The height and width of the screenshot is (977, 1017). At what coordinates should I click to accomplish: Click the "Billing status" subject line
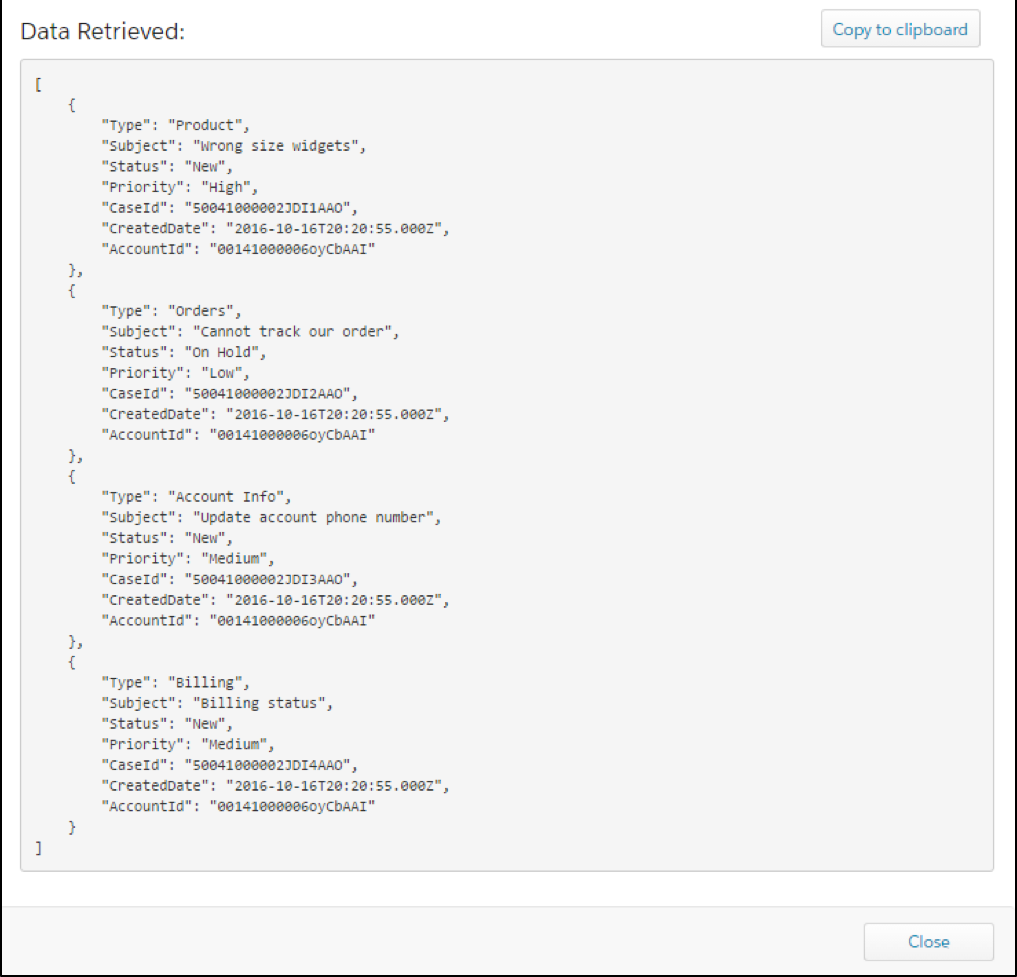pyautogui.click(x=217, y=703)
